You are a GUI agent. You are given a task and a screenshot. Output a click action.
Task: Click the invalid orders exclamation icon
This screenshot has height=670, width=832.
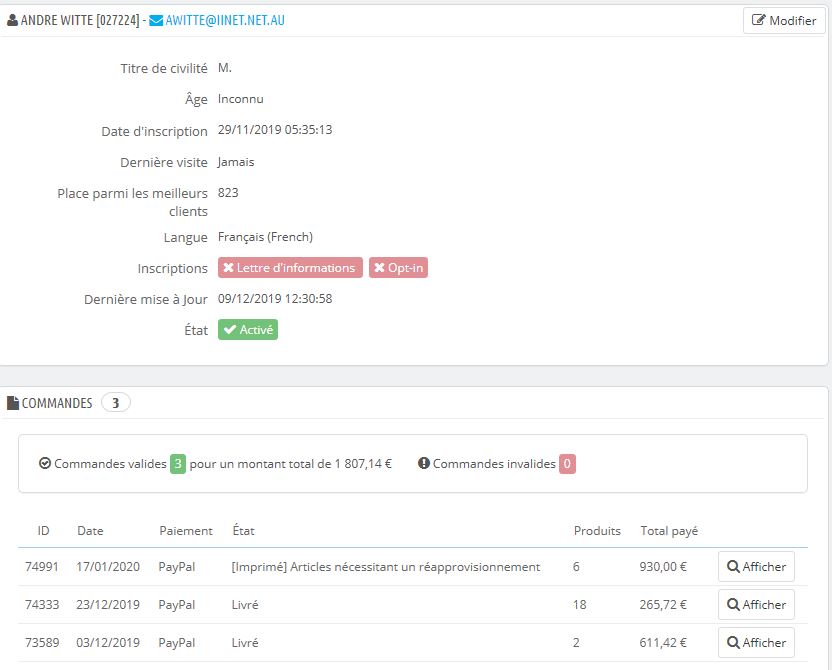(x=424, y=464)
